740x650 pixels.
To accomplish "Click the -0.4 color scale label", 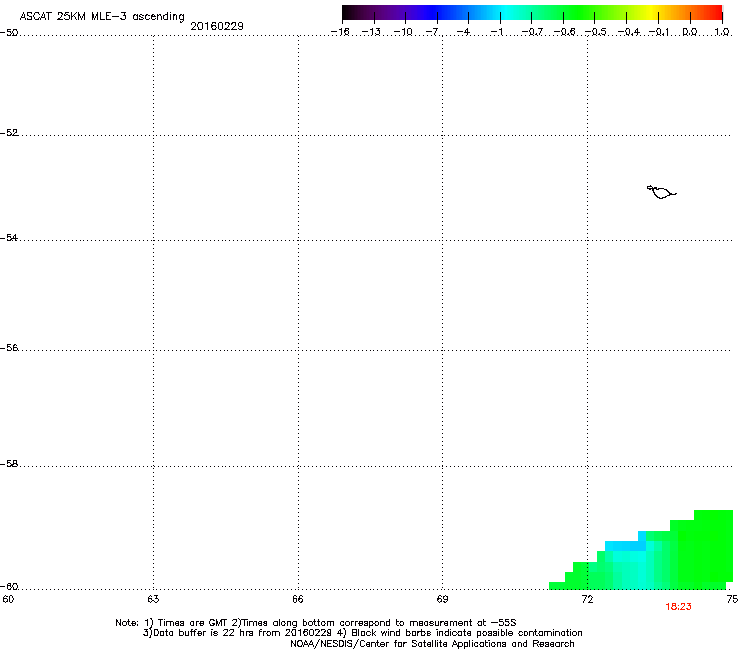I will 629,32.
